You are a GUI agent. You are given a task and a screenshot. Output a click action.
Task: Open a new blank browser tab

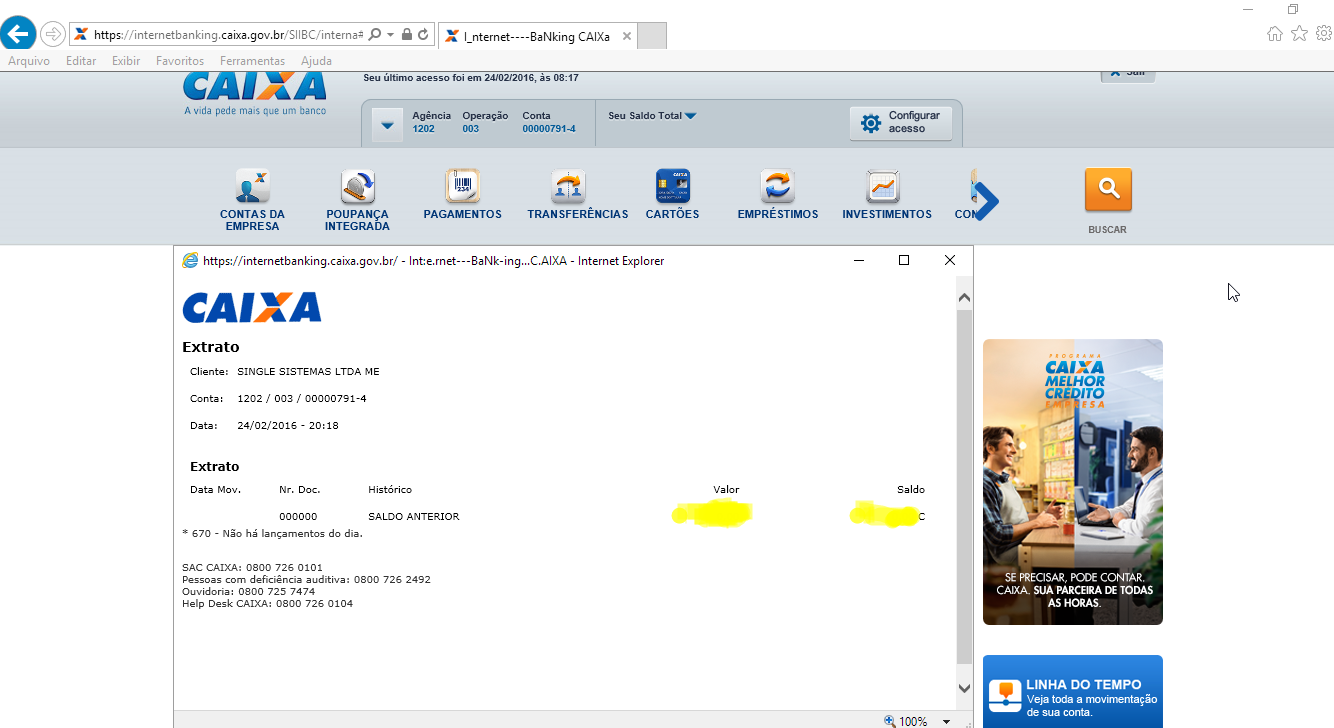[652, 36]
